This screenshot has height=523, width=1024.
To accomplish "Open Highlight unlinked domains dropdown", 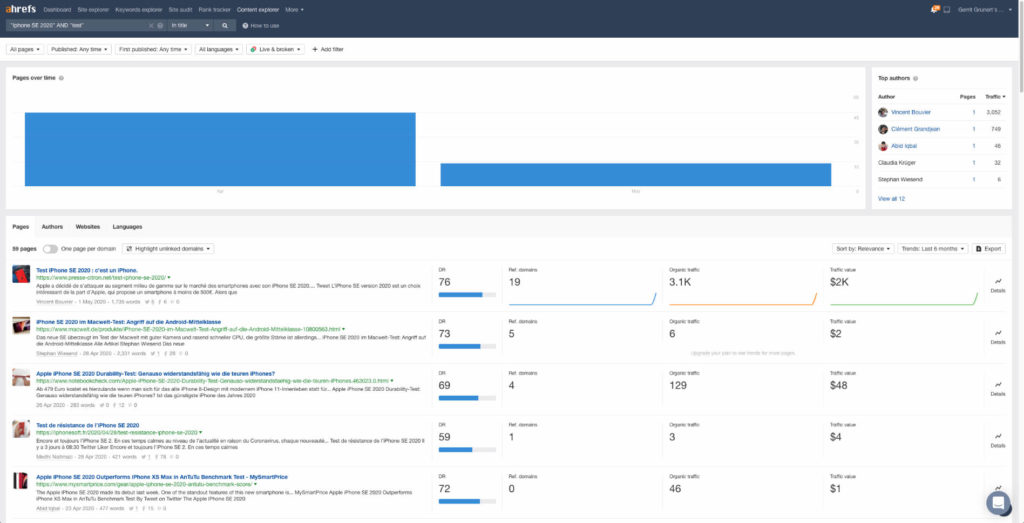I will coord(168,249).
